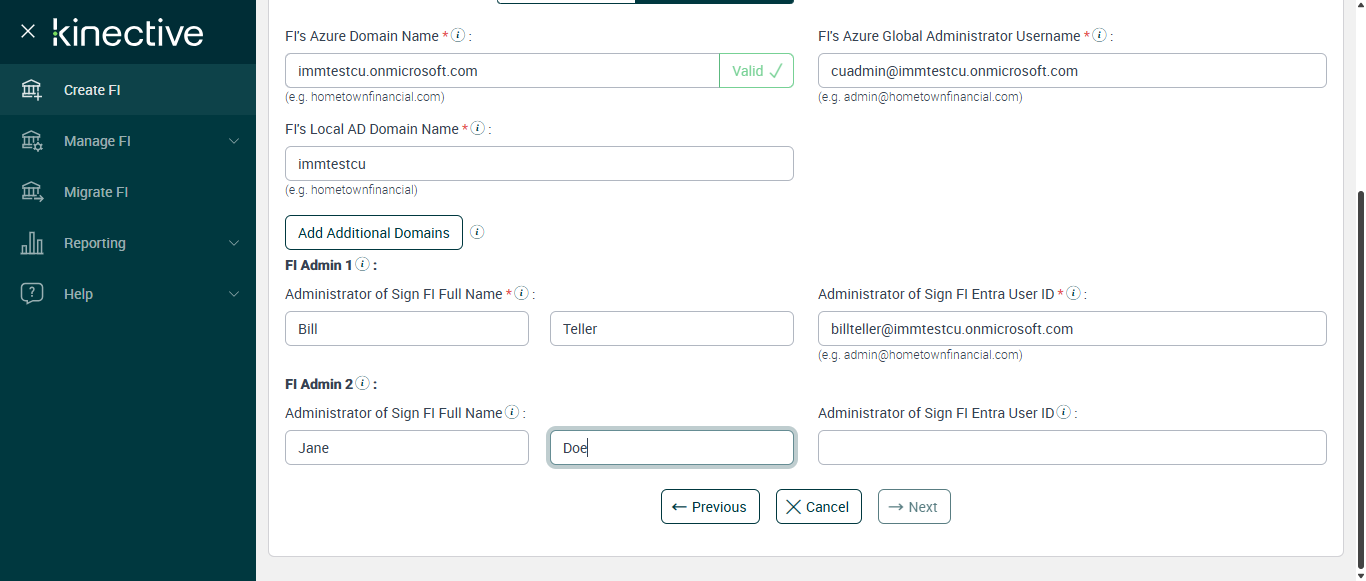The height and width of the screenshot is (581, 1366).
Task: Select Create FI in the sidebar
Action: coord(92,90)
